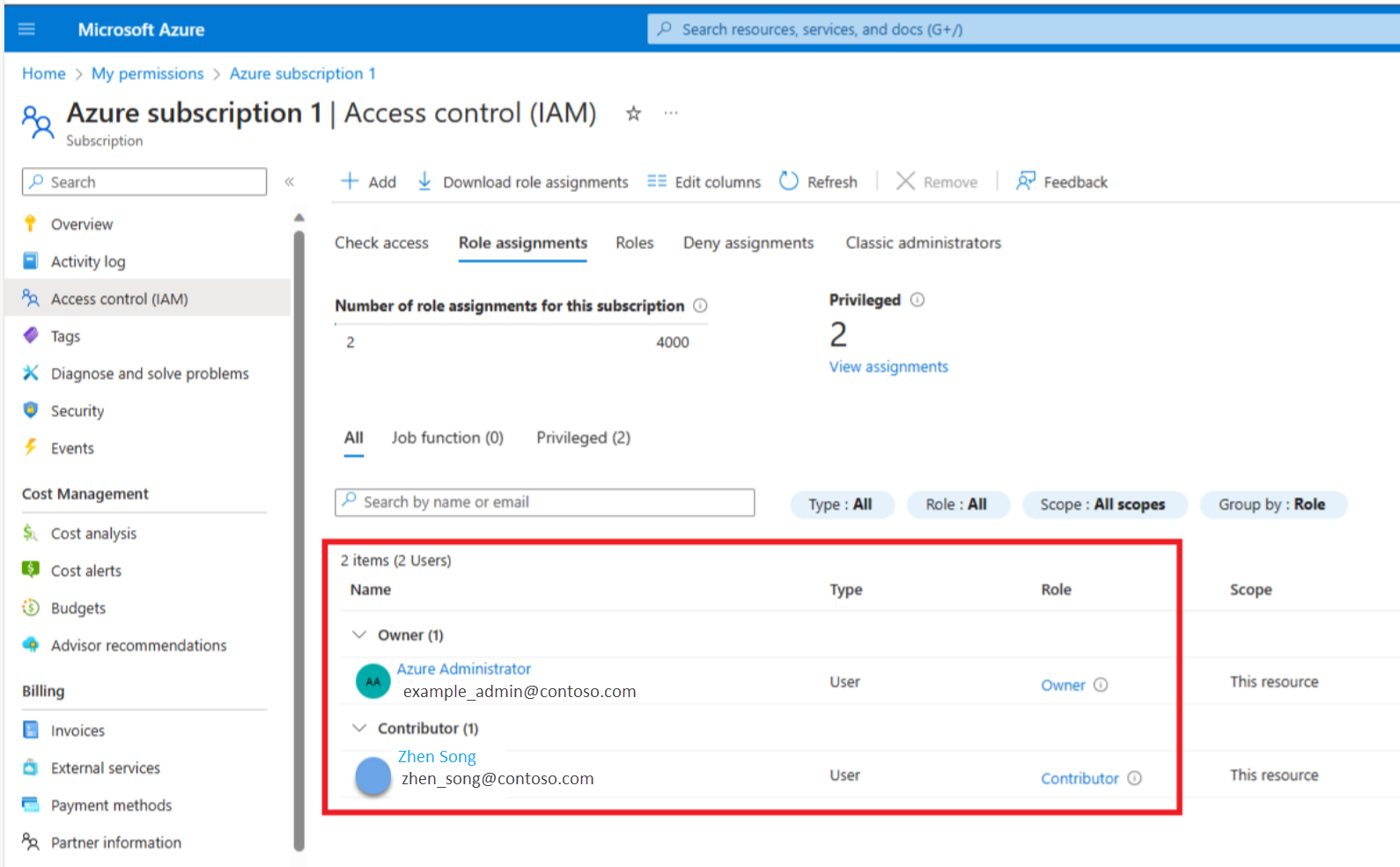
Task: Show the Job function (0) sub-tab
Action: click(x=447, y=437)
